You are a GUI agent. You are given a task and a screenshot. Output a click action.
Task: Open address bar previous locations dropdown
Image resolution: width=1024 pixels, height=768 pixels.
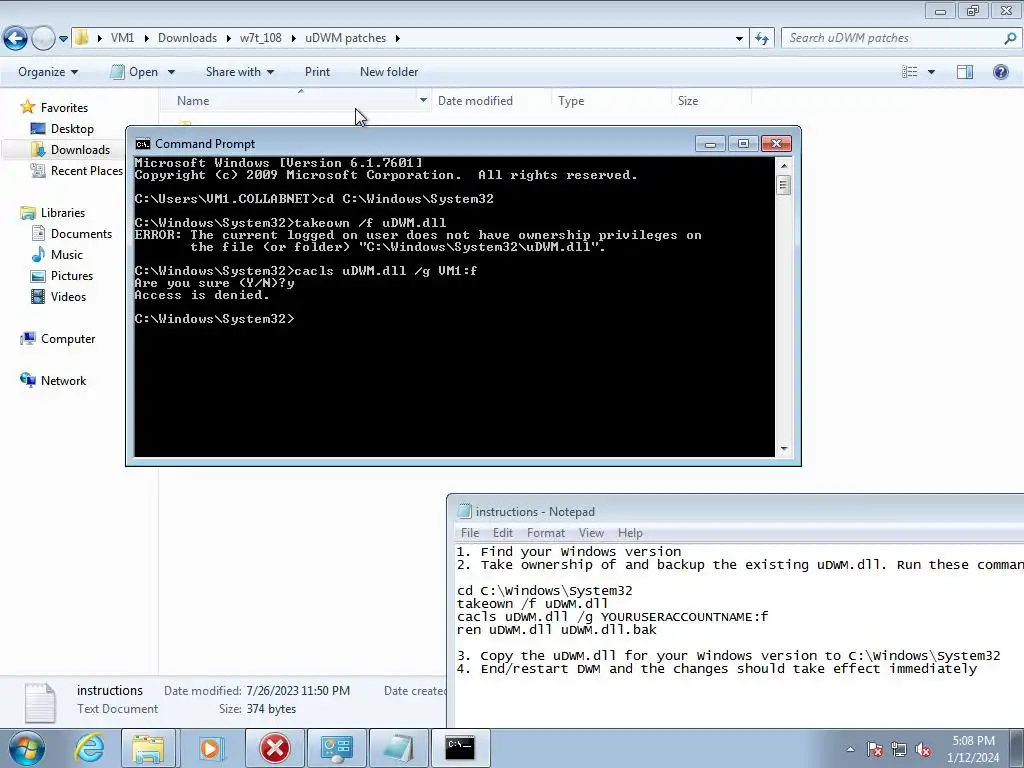pos(739,39)
